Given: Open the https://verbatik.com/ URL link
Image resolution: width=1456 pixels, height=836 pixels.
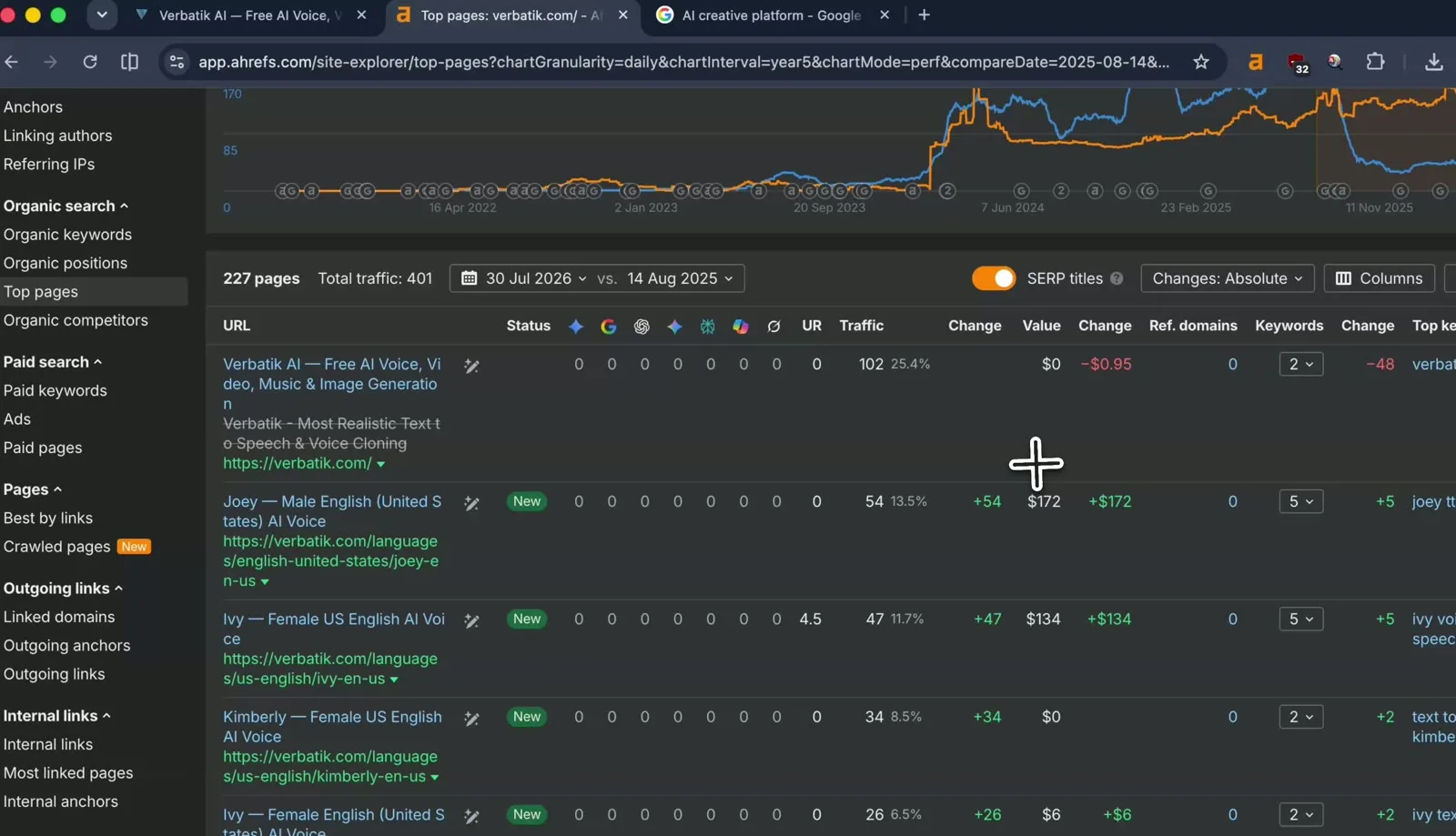Looking at the screenshot, I should tap(298, 463).
